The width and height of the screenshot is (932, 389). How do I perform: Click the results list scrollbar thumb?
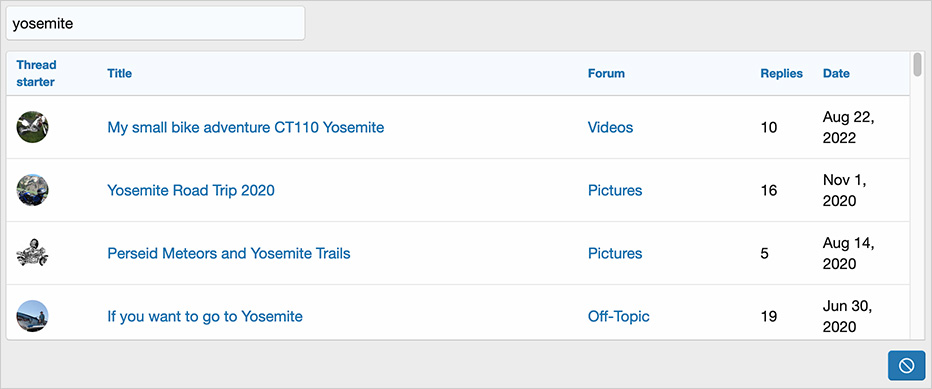point(918,65)
